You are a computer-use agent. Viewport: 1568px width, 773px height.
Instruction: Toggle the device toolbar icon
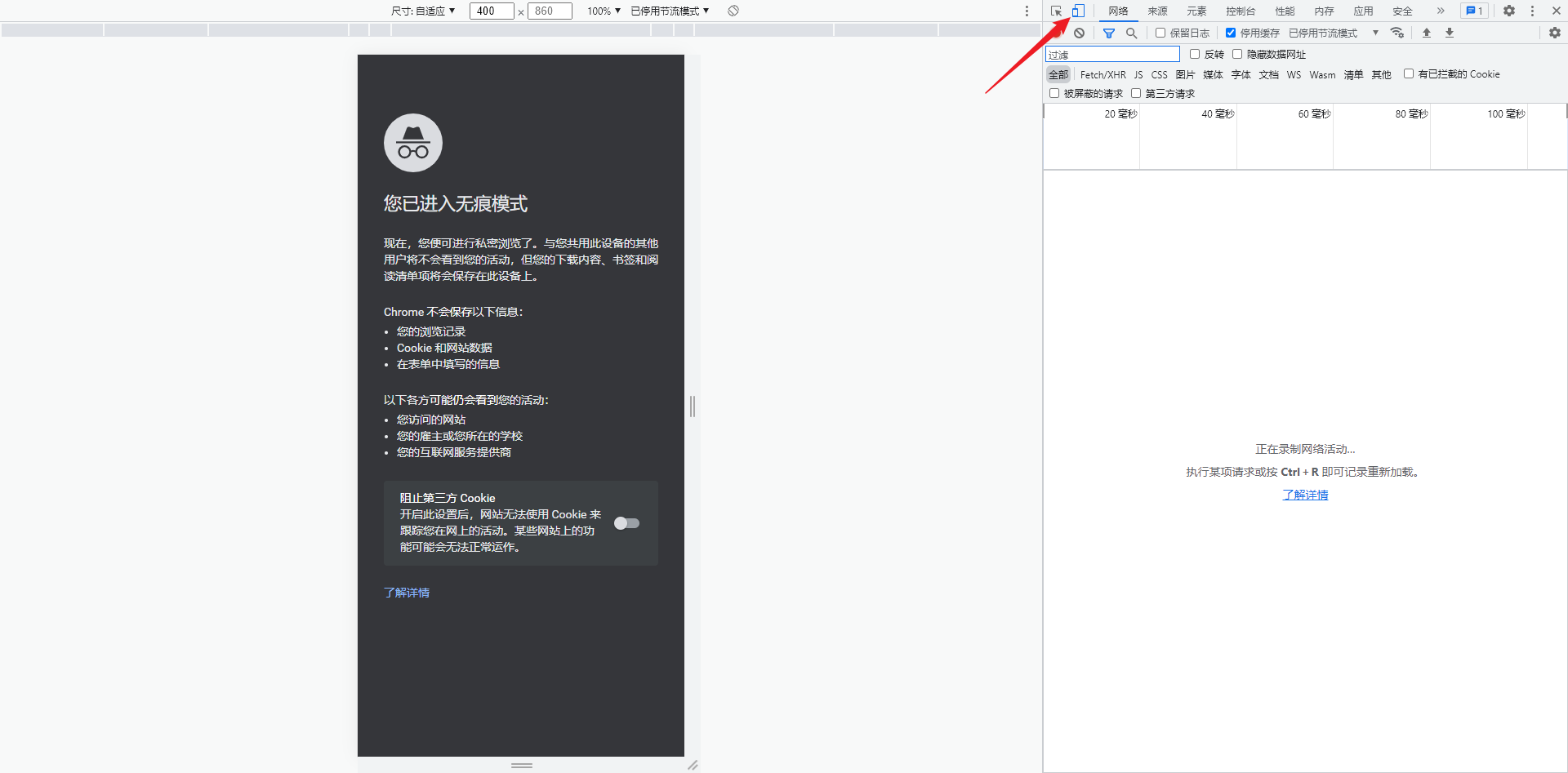1078,11
